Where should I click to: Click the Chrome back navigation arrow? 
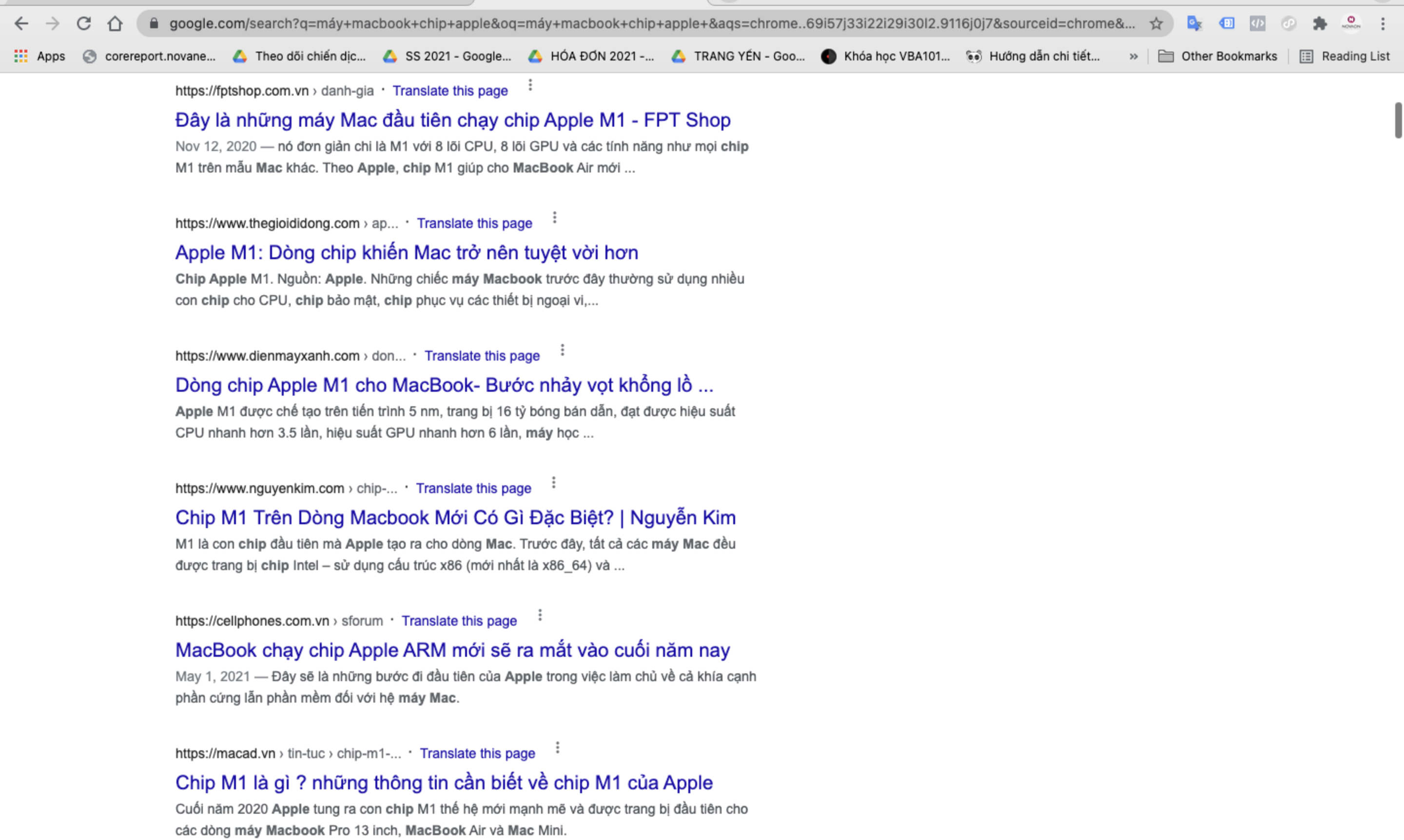21,22
